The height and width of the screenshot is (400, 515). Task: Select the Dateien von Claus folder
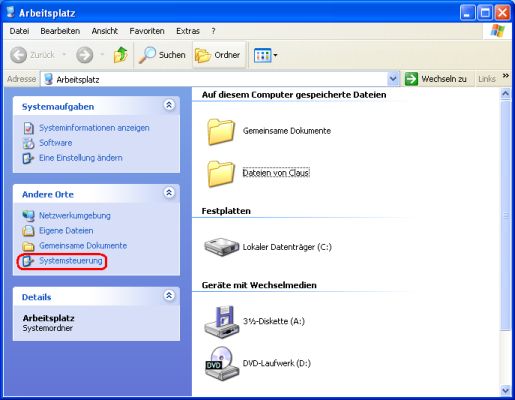[276, 173]
